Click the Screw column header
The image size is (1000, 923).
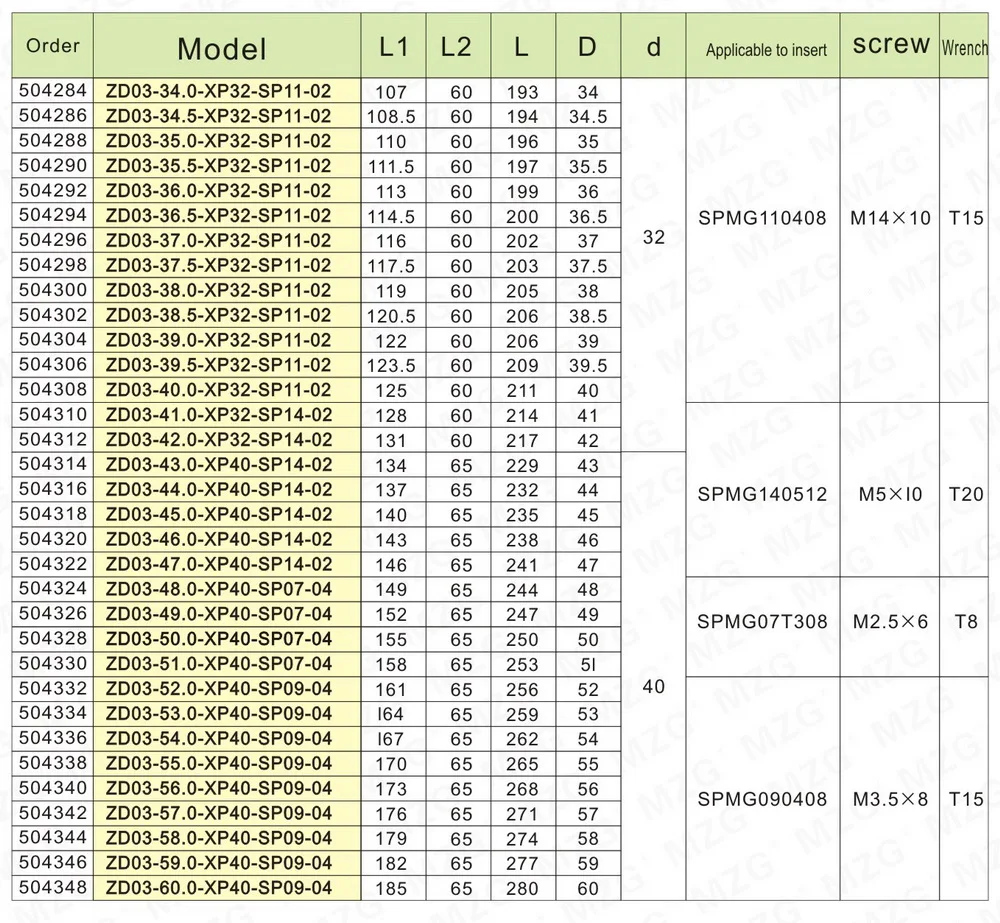click(x=889, y=44)
